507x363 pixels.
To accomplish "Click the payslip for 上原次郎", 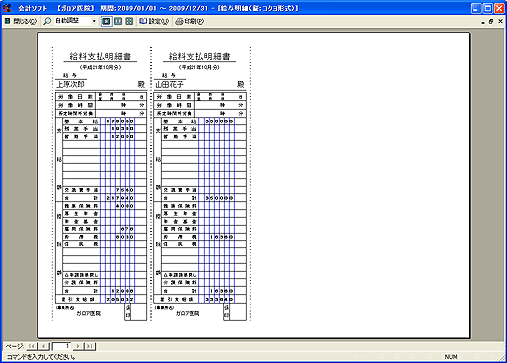I will 101,184.
